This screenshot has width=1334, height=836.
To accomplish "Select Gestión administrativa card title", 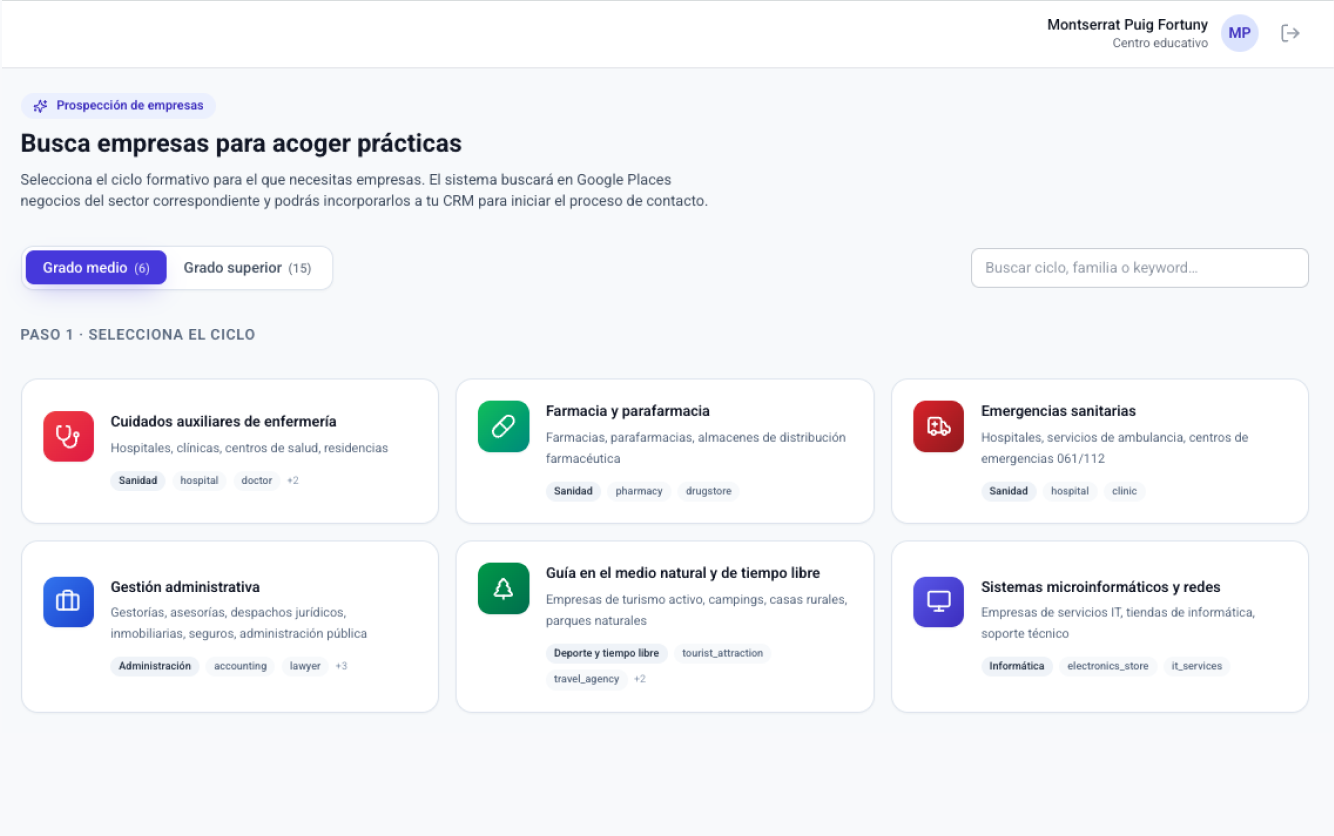I will tap(185, 587).
